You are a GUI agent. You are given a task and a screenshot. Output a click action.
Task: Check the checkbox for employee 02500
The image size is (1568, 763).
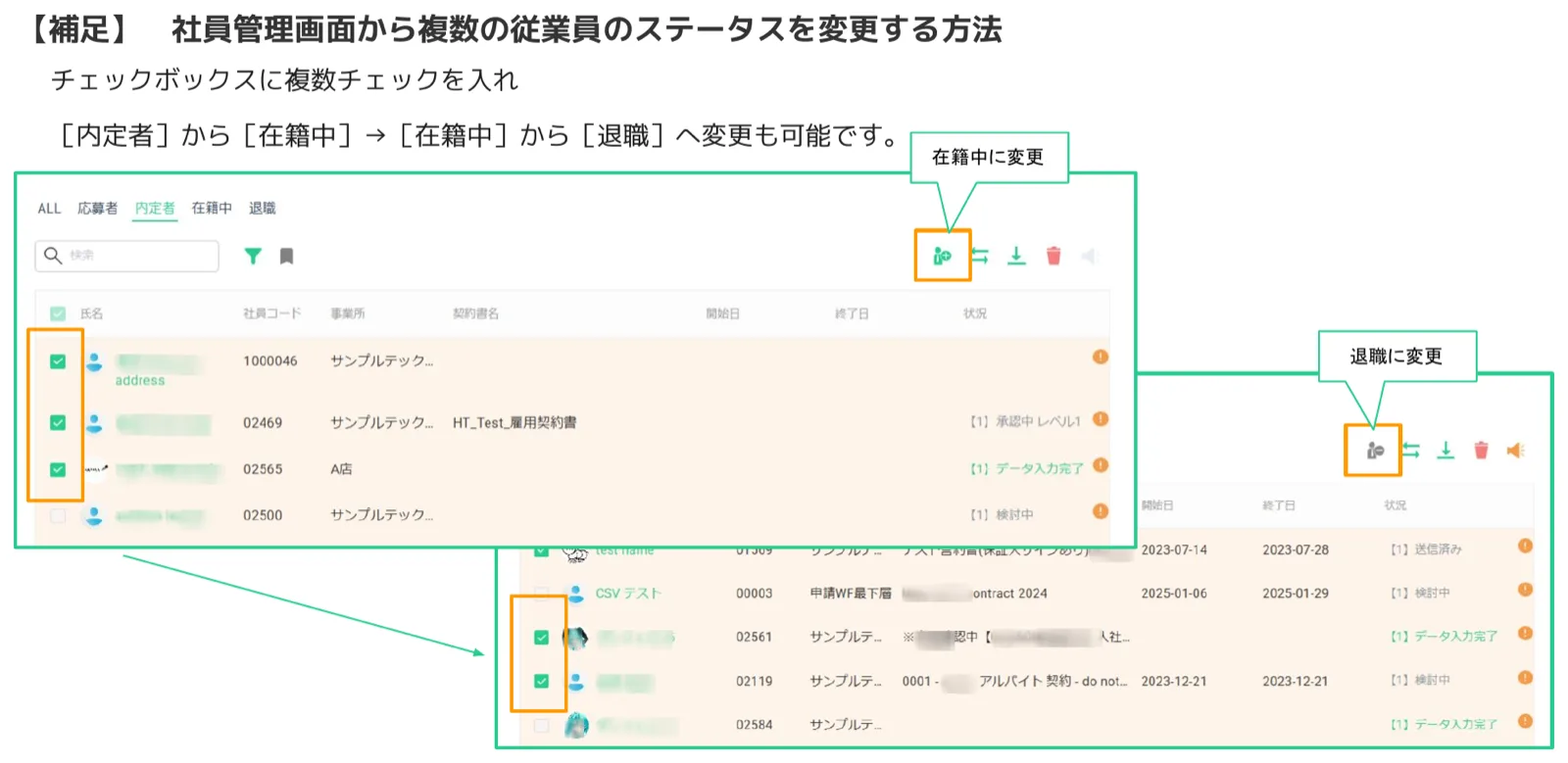pos(58,515)
